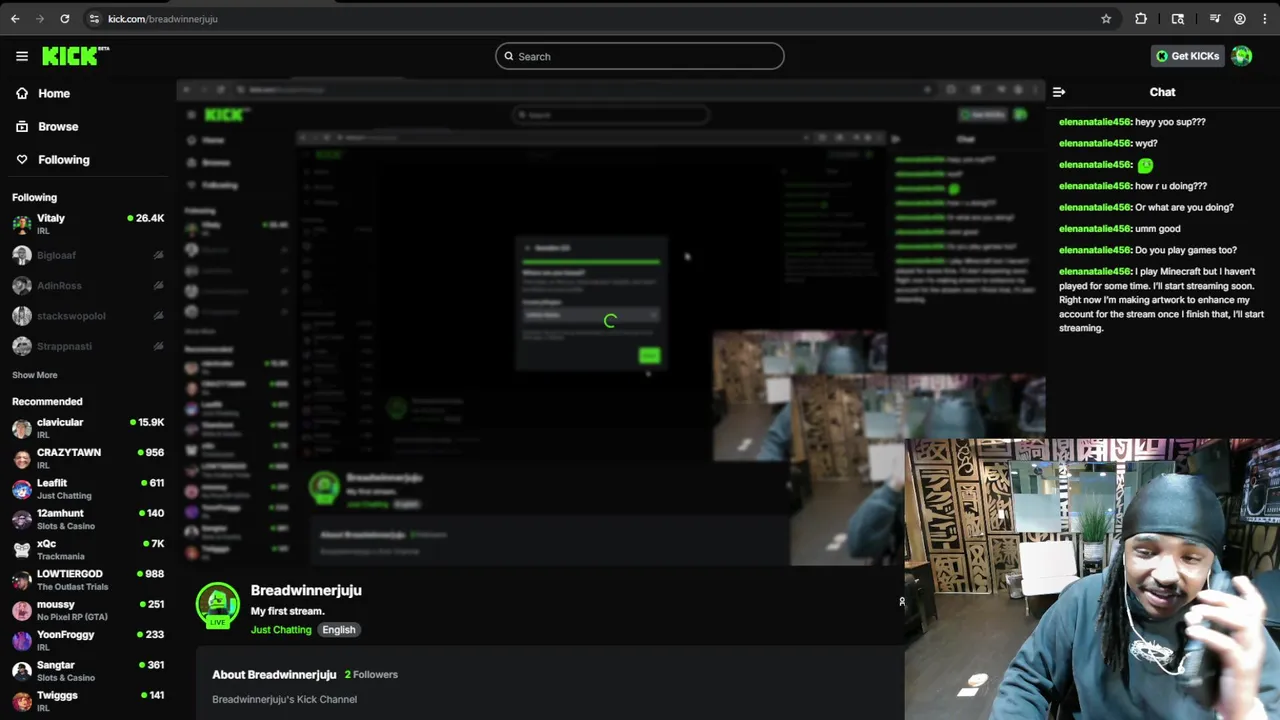The width and height of the screenshot is (1280, 720).
Task: Click elenanatalie456 on 'heyy yoo sup???' message
Action: (1095, 122)
